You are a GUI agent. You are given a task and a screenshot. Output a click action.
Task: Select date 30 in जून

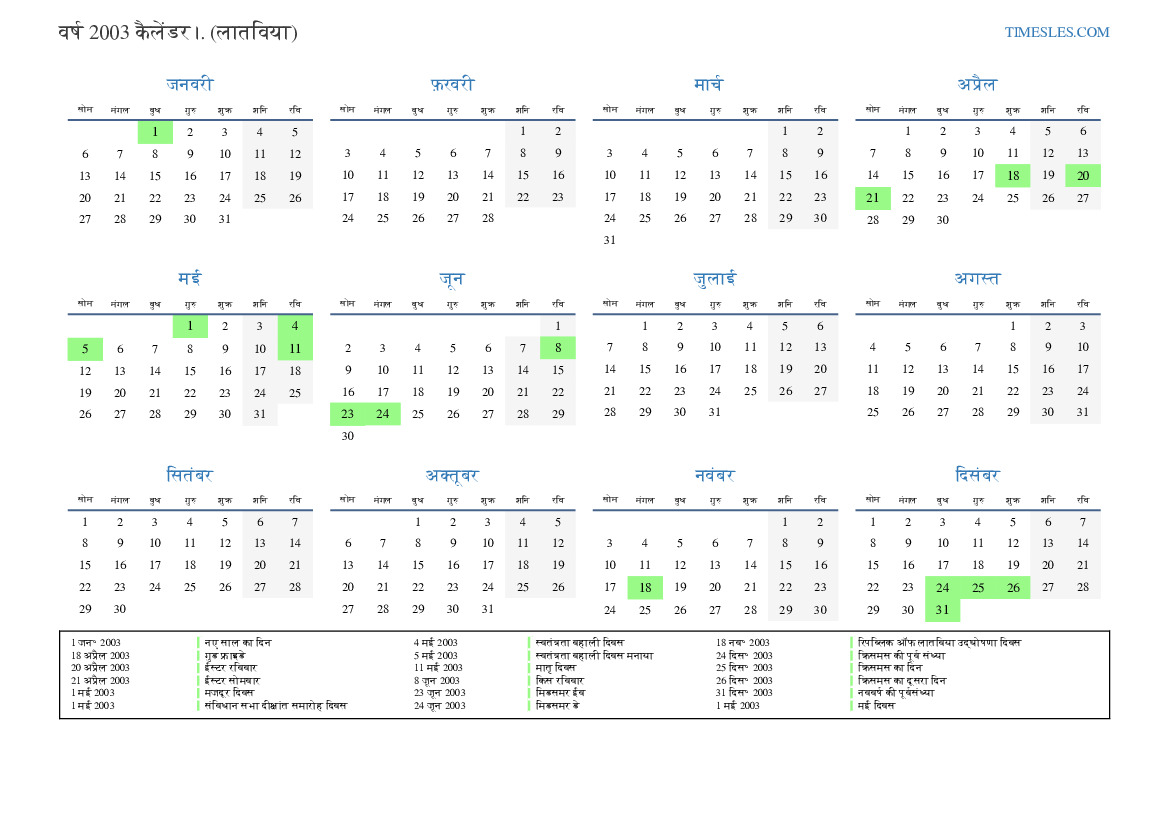click(347, 436)
